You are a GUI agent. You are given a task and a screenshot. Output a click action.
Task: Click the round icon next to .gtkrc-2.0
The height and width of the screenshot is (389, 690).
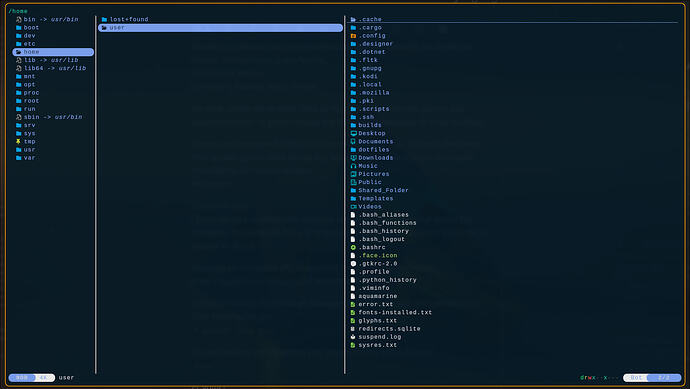pos(353,264)
